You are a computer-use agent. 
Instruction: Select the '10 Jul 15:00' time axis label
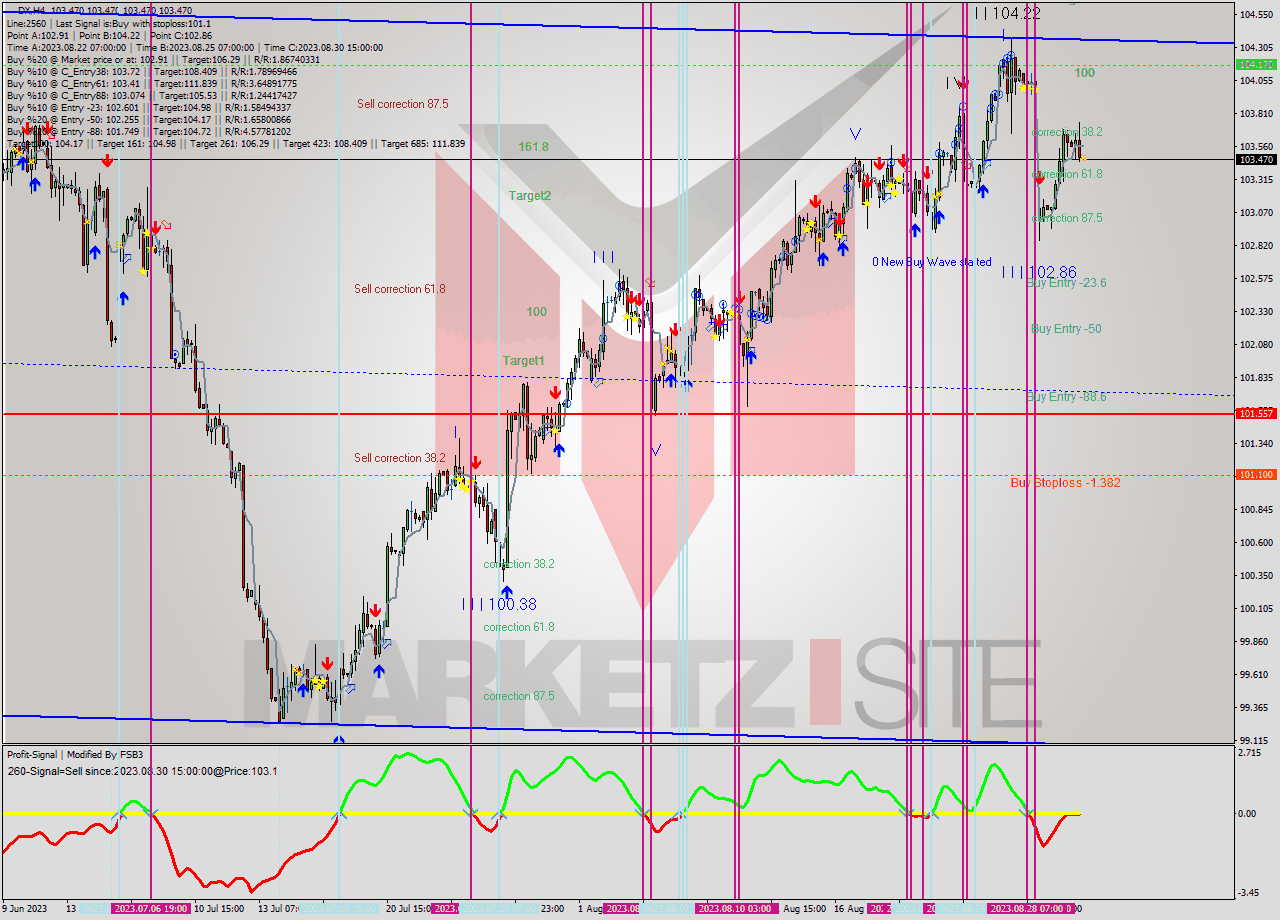(218, 909)
